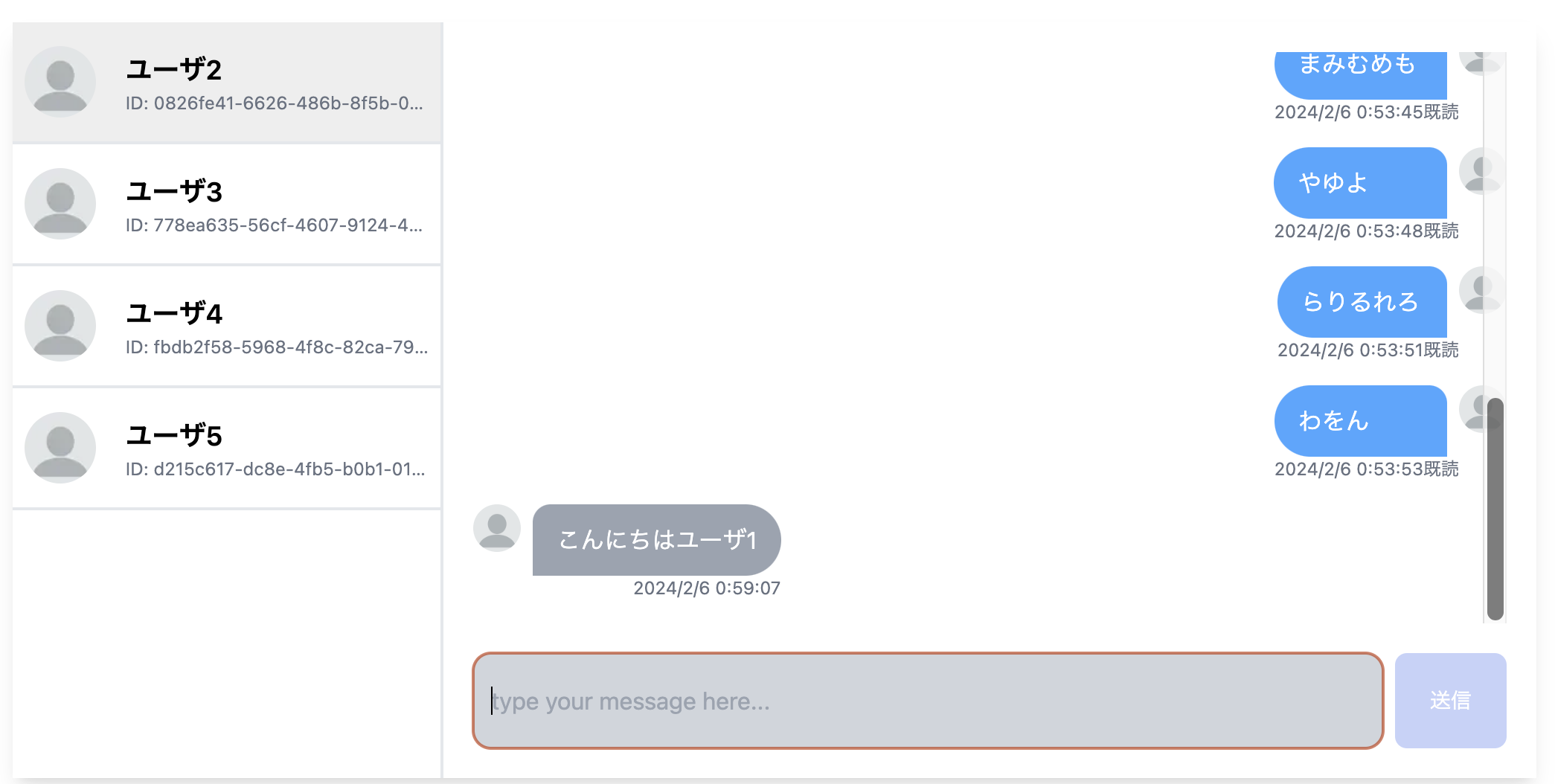Image resolution: width=1555 pixels, height=784 pixels.
Task: Open ユーザ5 conversation by its name
Action: click(x=174, y=436)
